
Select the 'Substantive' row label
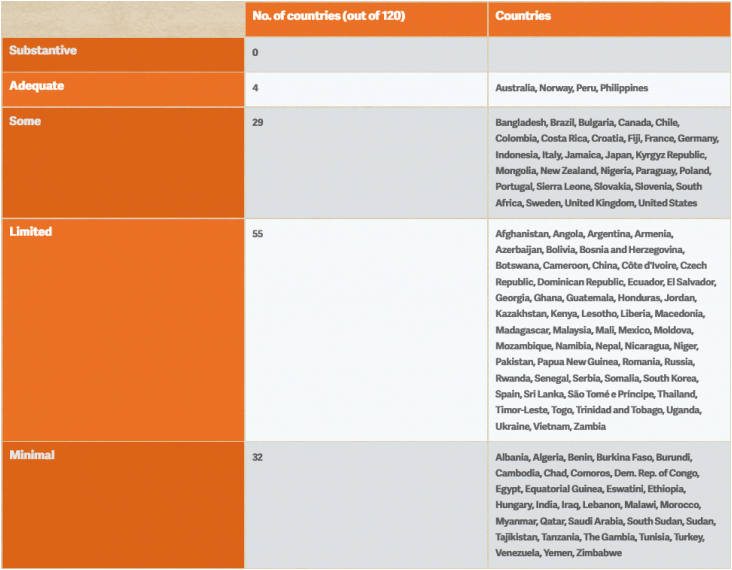(43, 50)
